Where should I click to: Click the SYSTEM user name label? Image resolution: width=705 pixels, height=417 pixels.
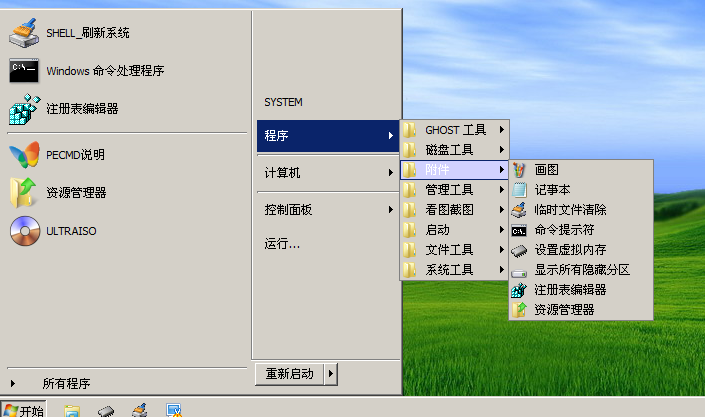click(x=283, y=102)
